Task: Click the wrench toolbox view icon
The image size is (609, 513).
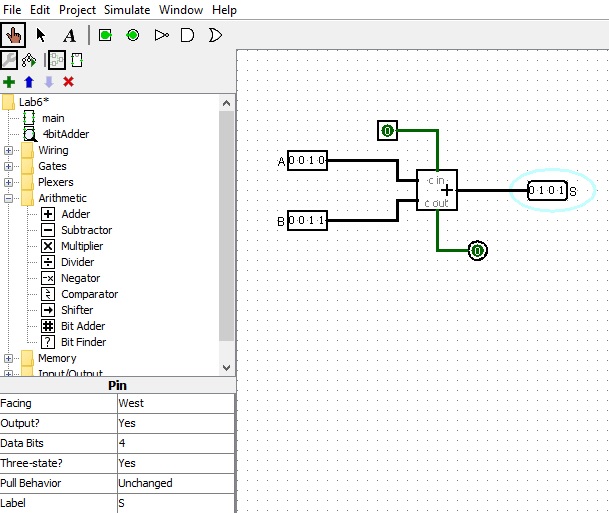Action: (9, 60)
